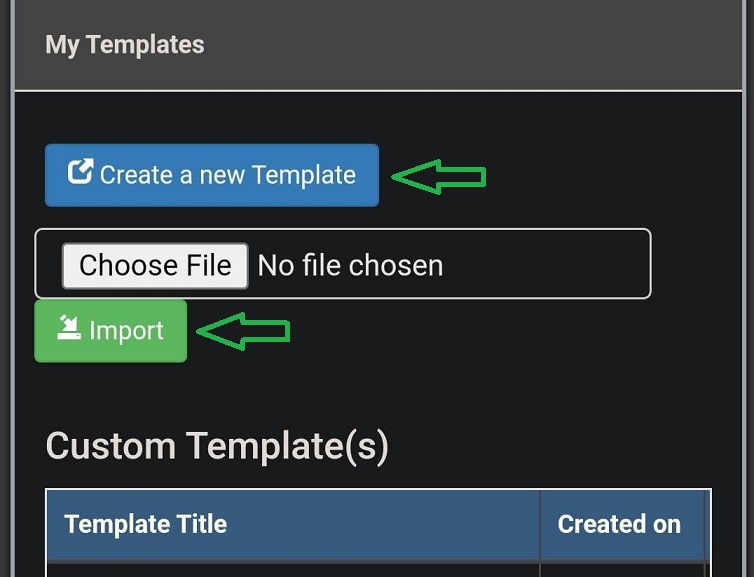Click the No file chosen label
The height and width of the screenshot is (577, 754).
pos(350,266)
